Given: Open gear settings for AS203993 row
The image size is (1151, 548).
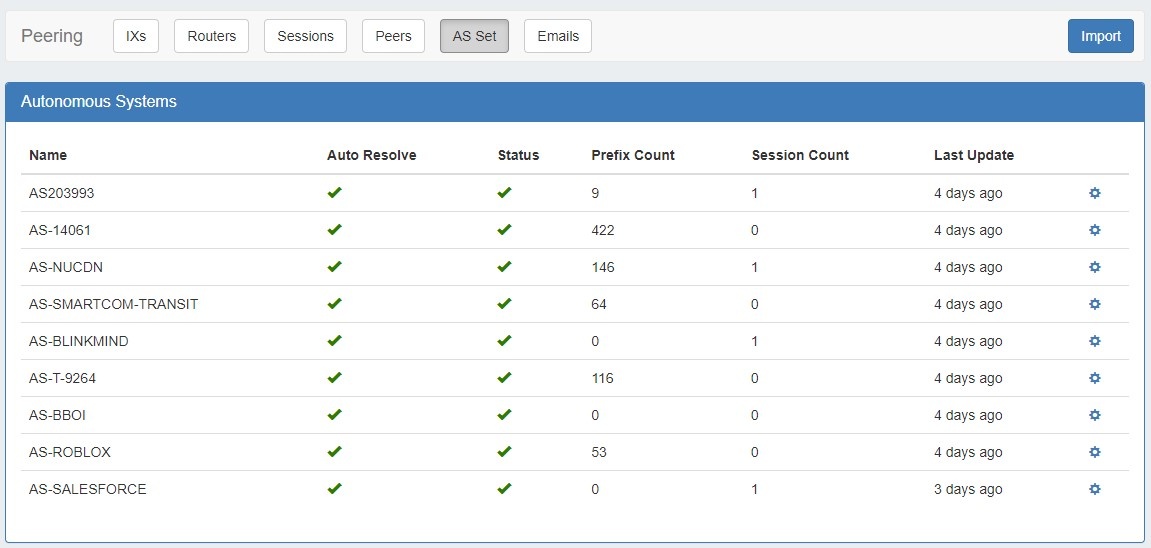Looking at the screenshot, I should 1094,193.
